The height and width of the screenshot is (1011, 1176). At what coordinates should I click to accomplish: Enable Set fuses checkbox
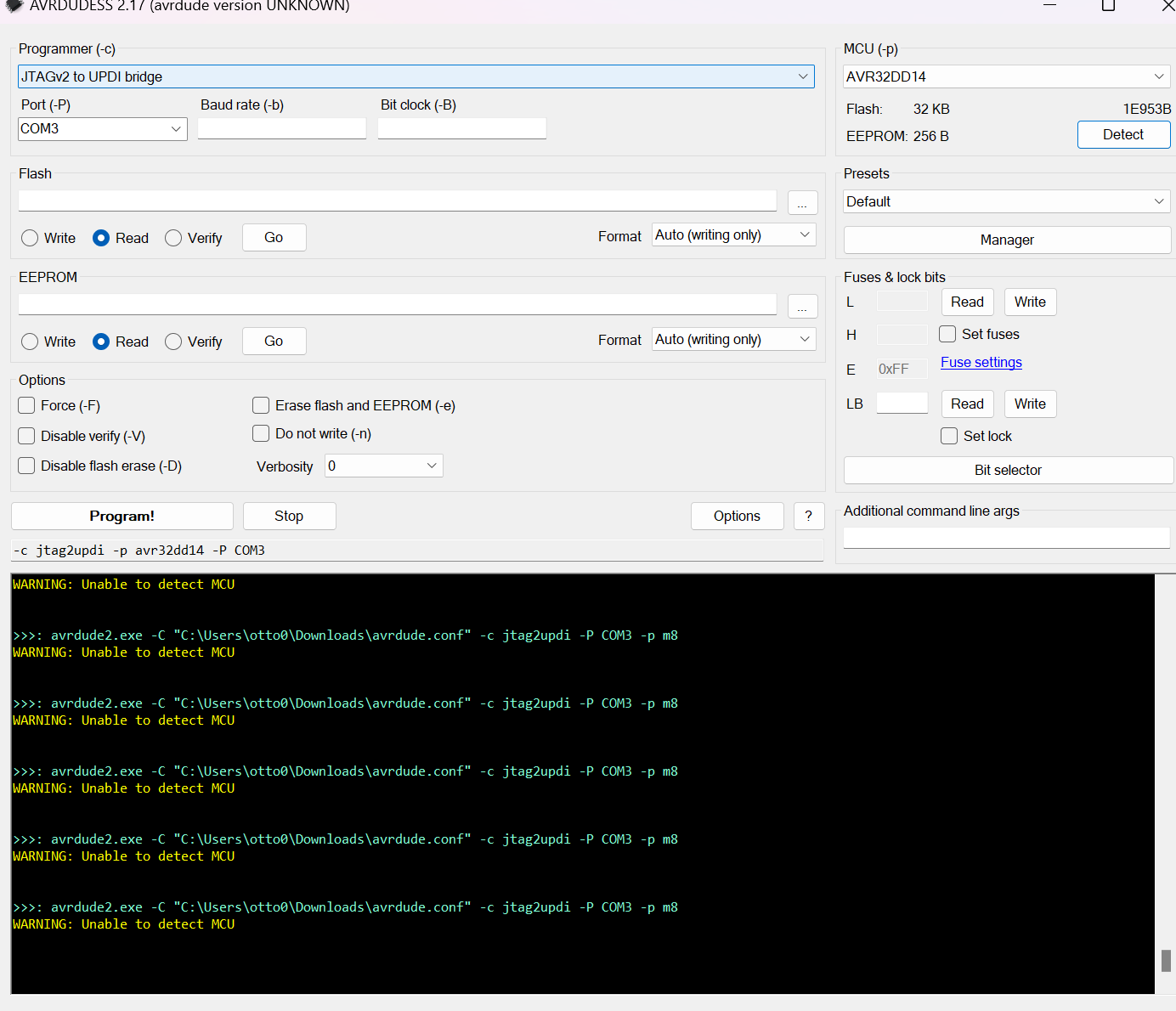(947, 334)
